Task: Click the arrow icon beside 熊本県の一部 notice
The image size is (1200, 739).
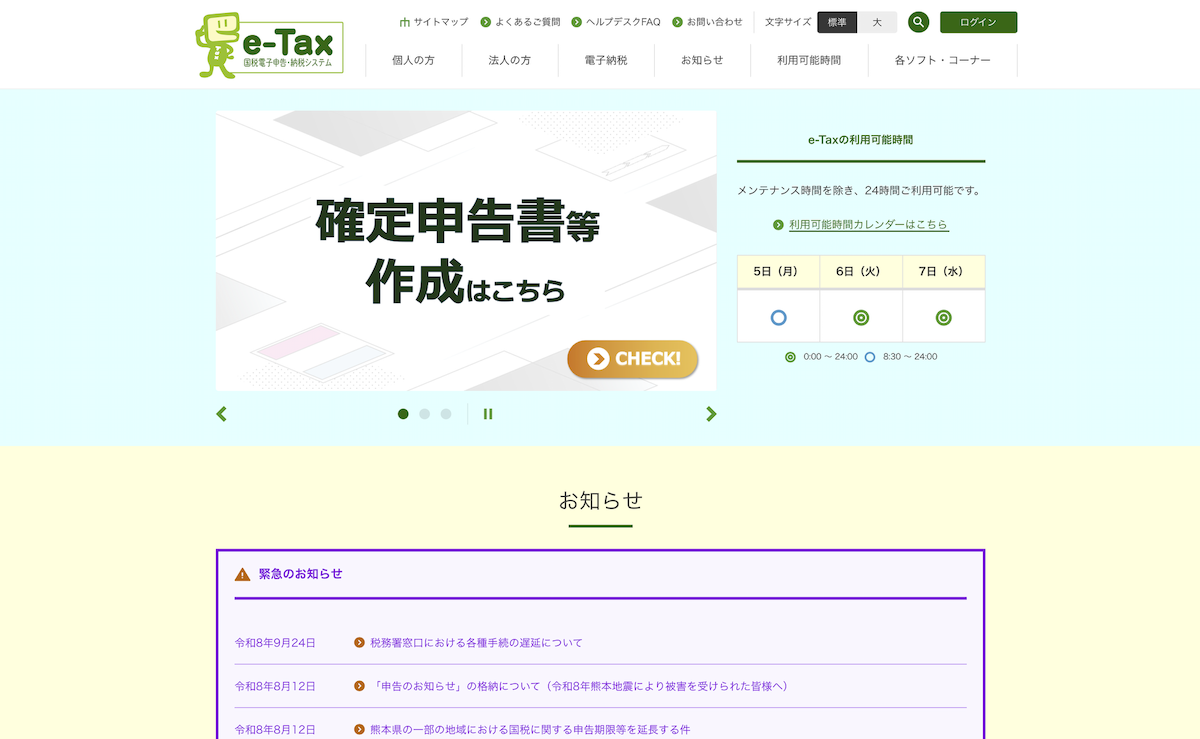Action: click(359, 730)
